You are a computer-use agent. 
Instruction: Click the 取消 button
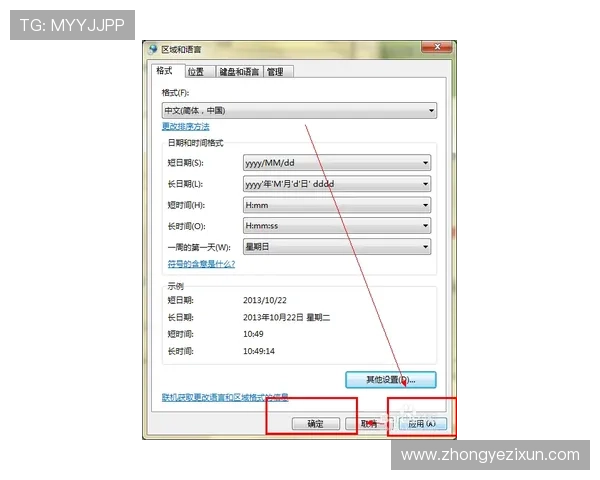(369, 424)
